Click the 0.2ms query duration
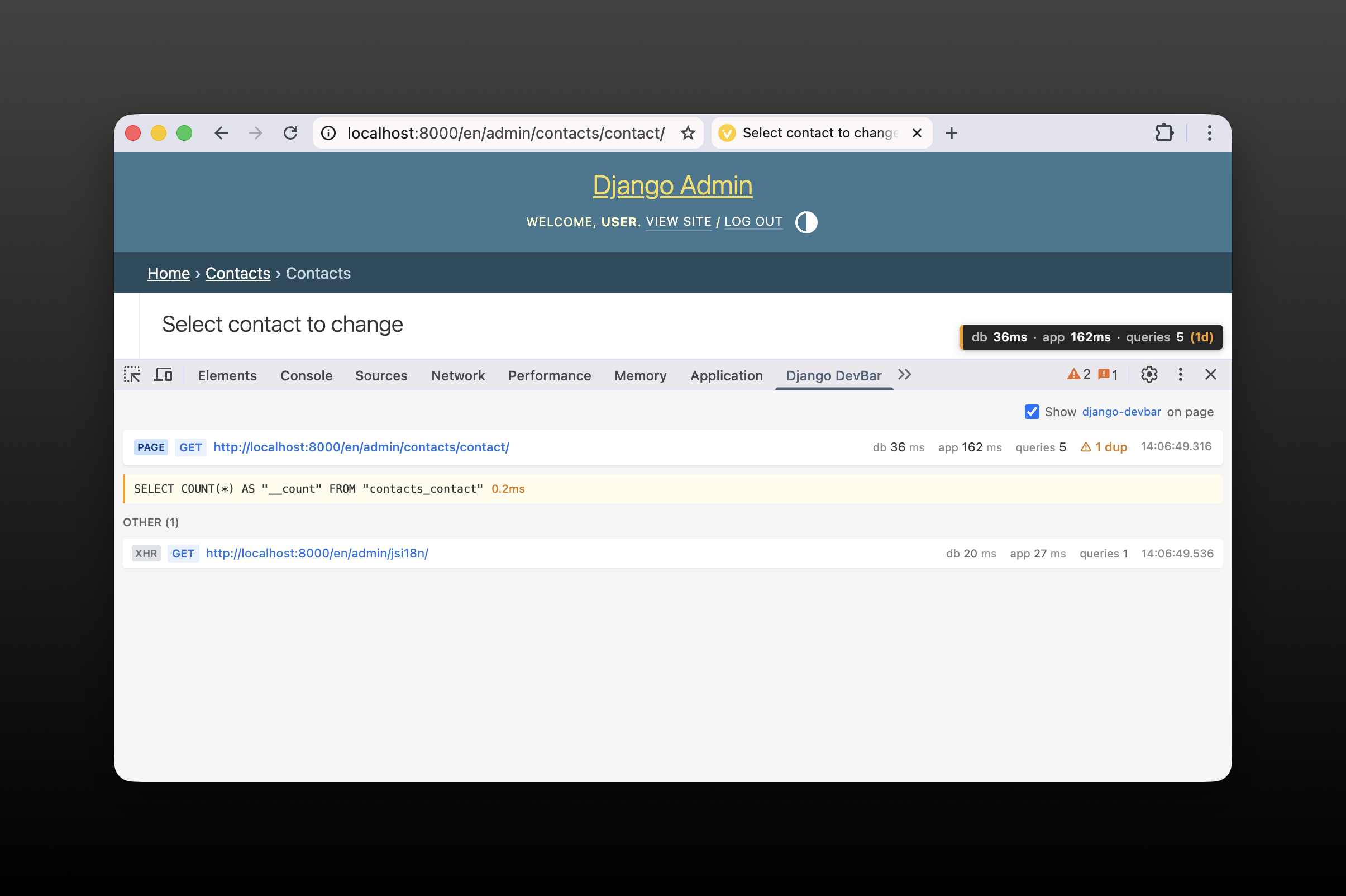The width and height of the screenshot is (1346, 896). coord(508,489)
